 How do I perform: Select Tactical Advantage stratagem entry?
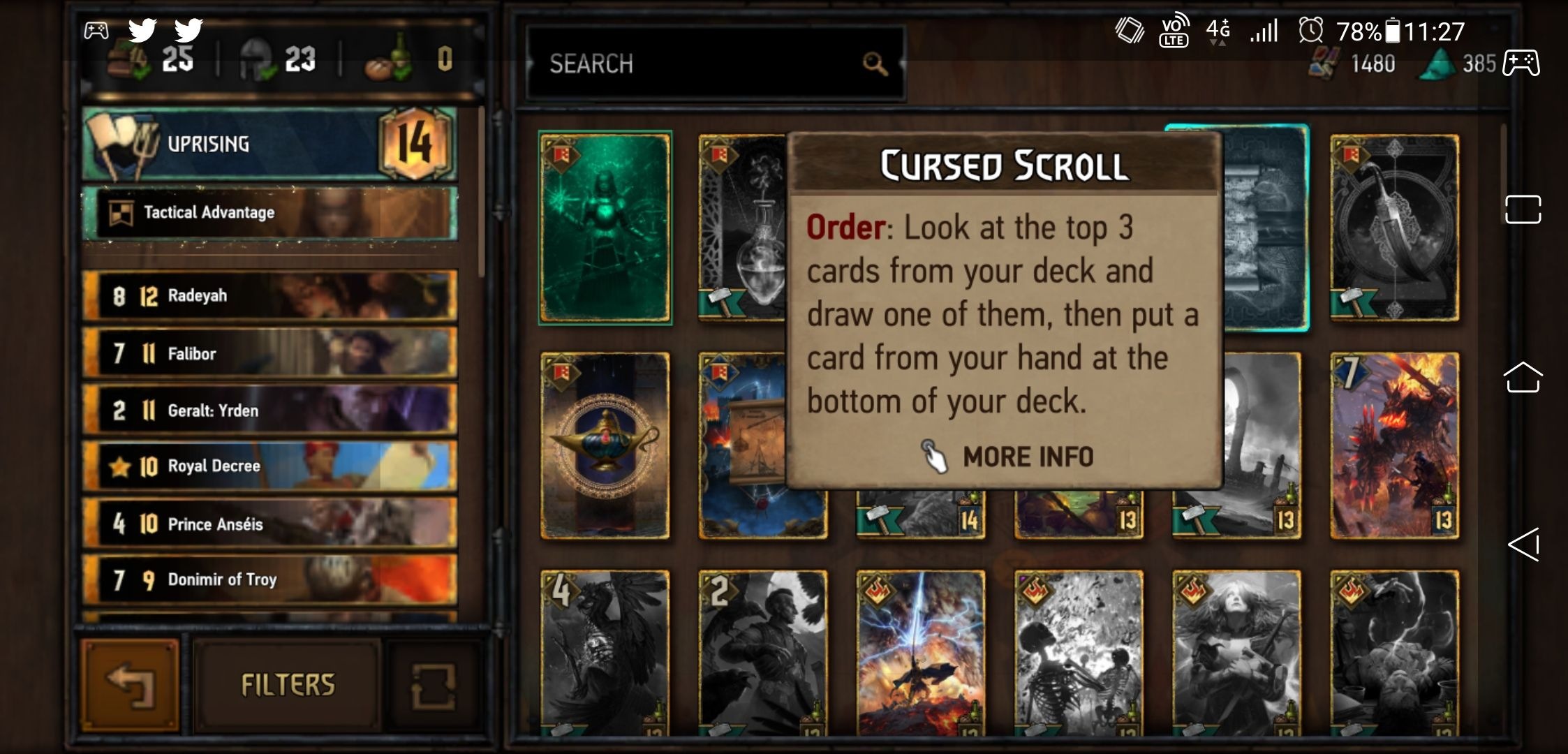point(270,213)
